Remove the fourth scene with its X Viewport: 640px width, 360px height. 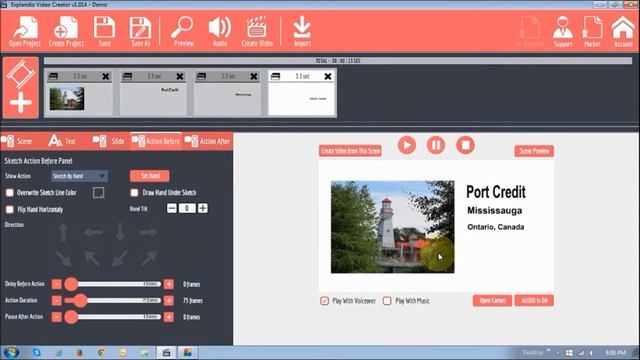tap(328, 76)
